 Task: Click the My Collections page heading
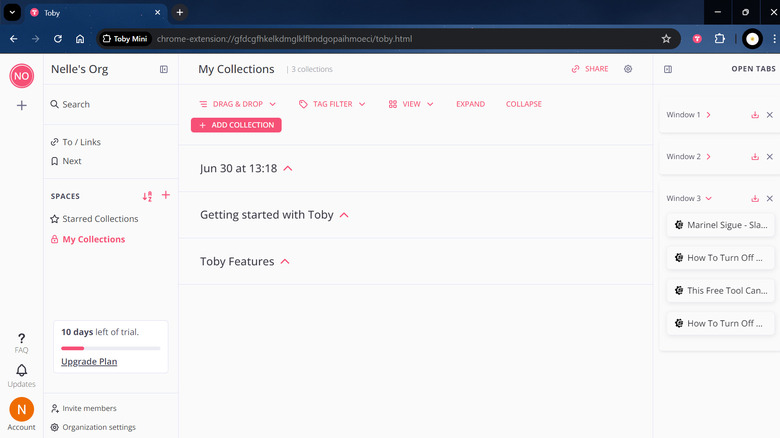236,69
